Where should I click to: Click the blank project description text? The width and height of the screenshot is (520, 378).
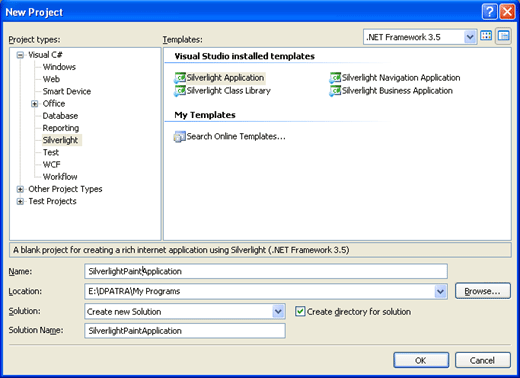181,250
